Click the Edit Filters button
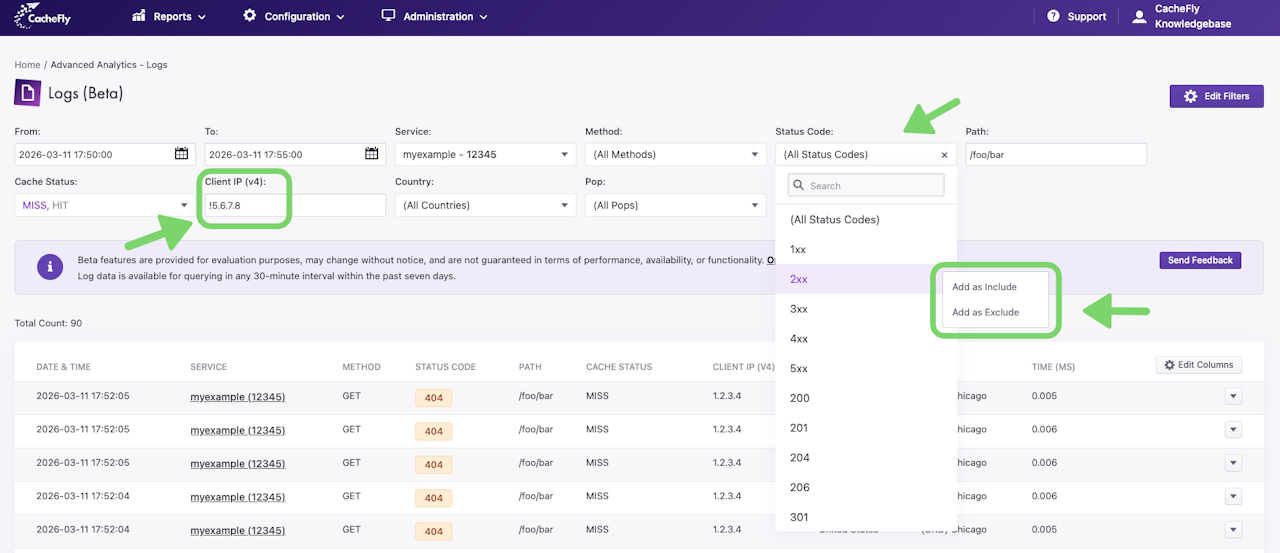 (x=1216, y=96)
